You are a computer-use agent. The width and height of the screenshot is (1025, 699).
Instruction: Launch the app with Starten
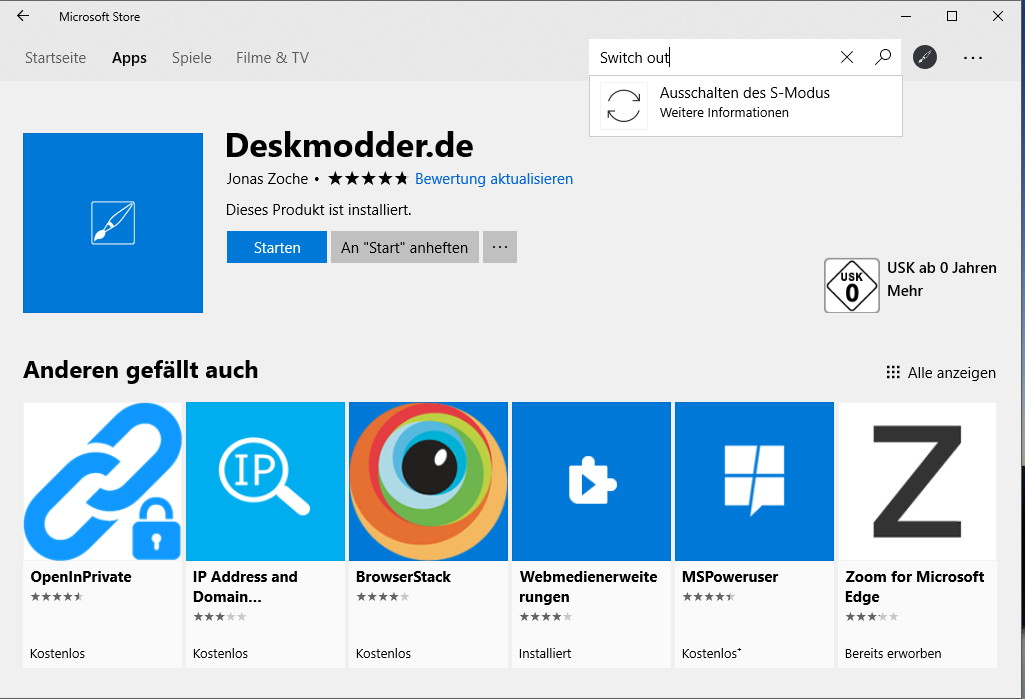277,247
